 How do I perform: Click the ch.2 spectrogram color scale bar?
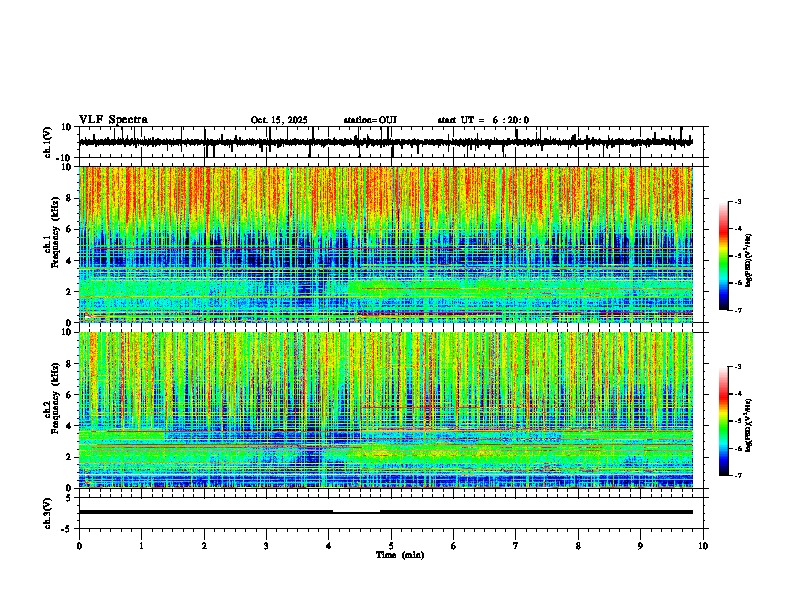(x=724, y=421)
